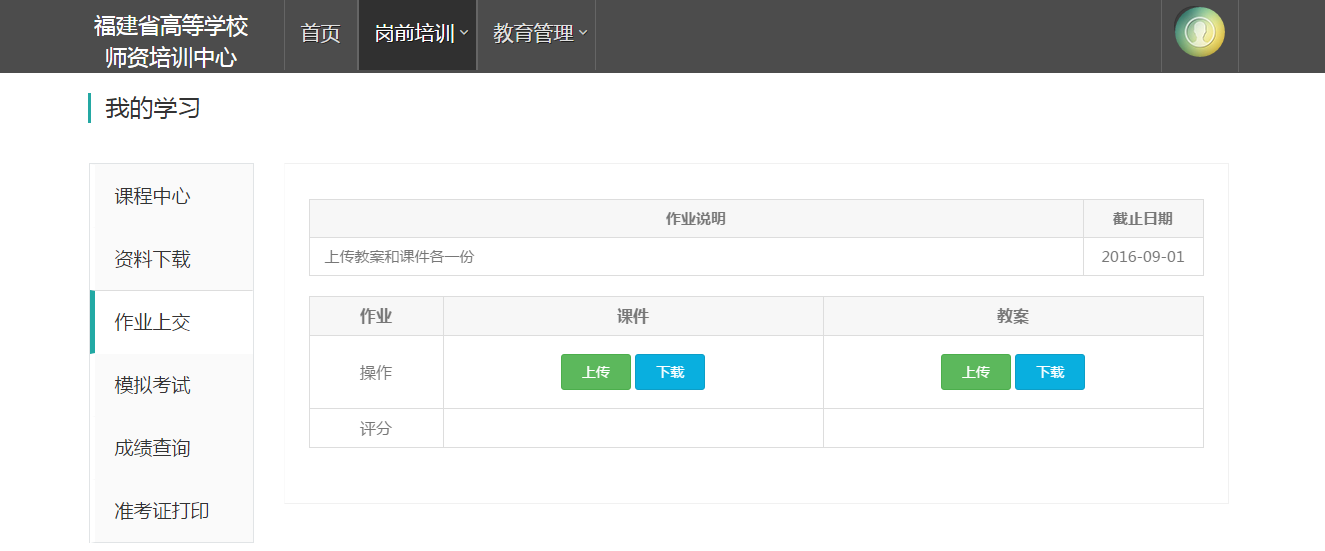
Task: Open the 首页 home menu item
Action: pos(320,34)
